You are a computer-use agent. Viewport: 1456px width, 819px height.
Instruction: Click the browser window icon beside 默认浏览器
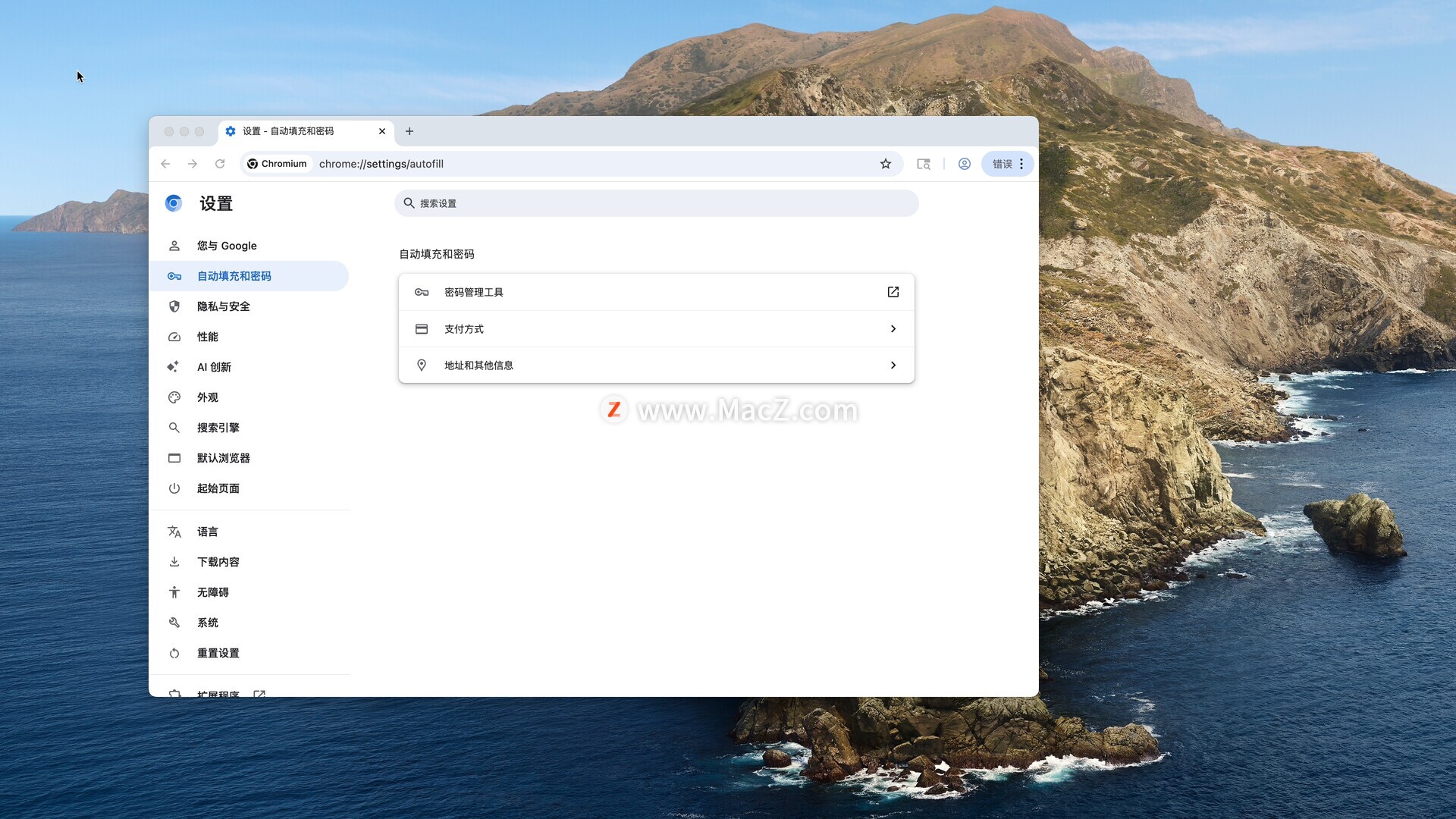[x=174, y=458]
